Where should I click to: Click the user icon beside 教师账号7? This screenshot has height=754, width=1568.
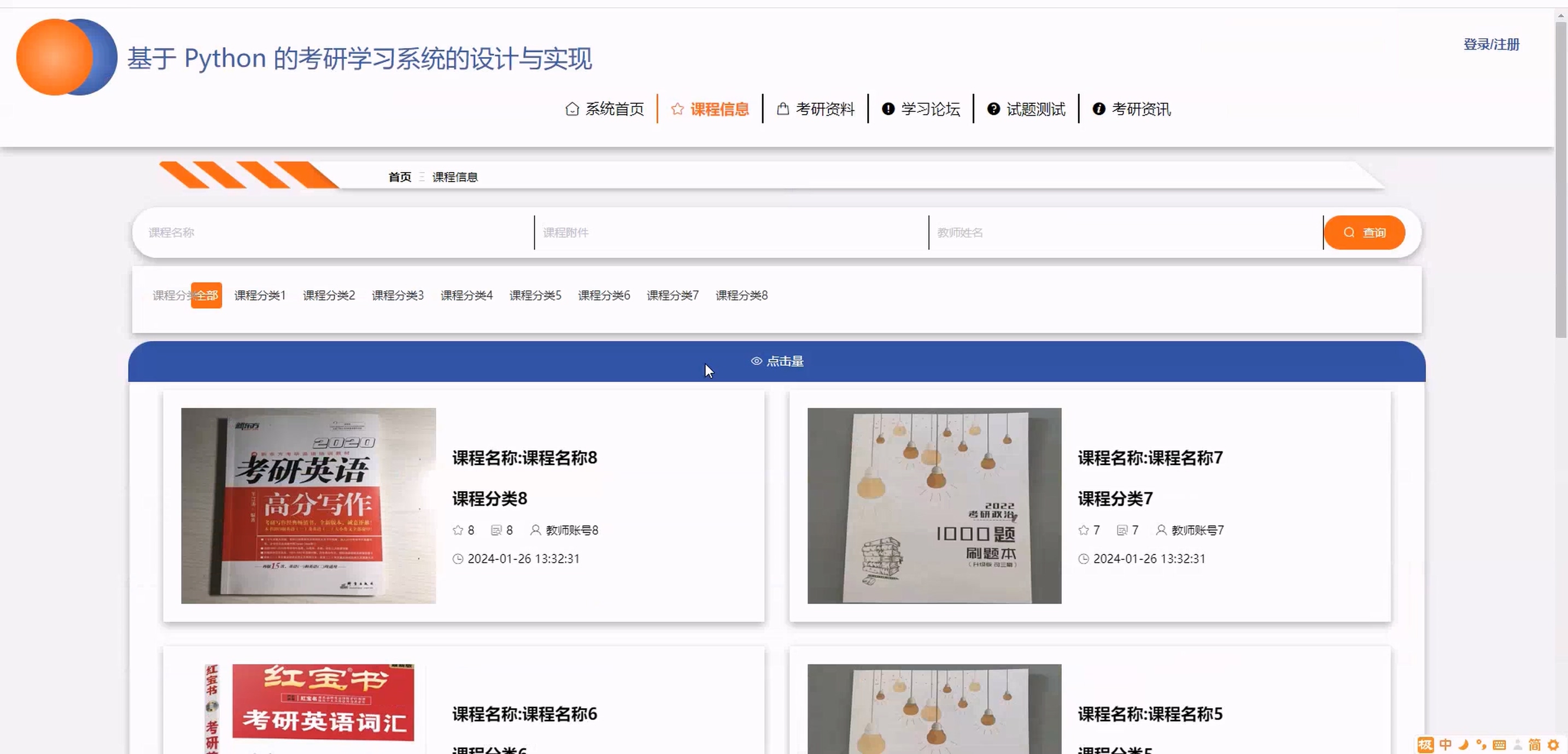tap(1161, 530)
